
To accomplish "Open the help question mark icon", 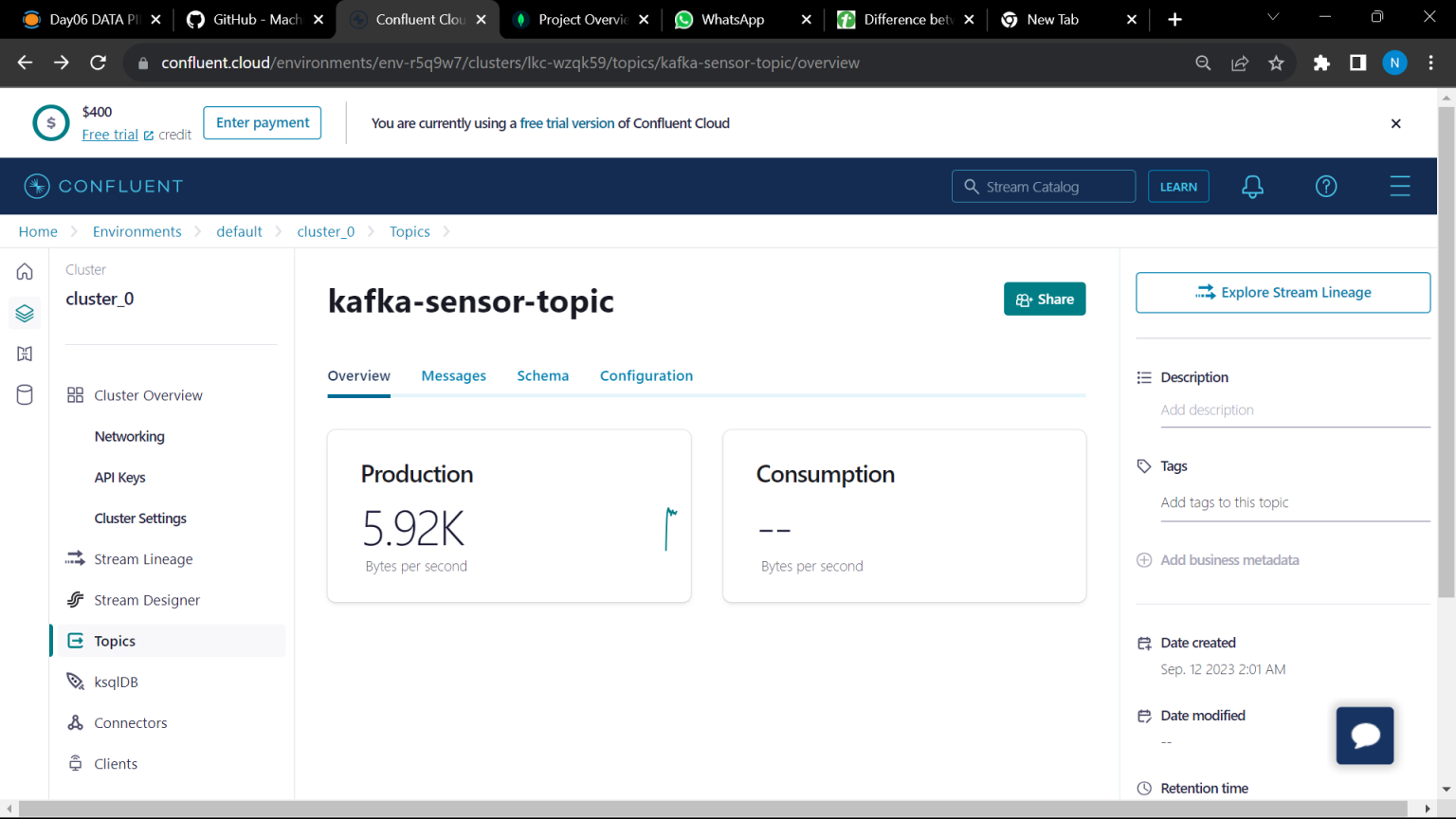I will pyautogui.click(x=1326, y=186).
